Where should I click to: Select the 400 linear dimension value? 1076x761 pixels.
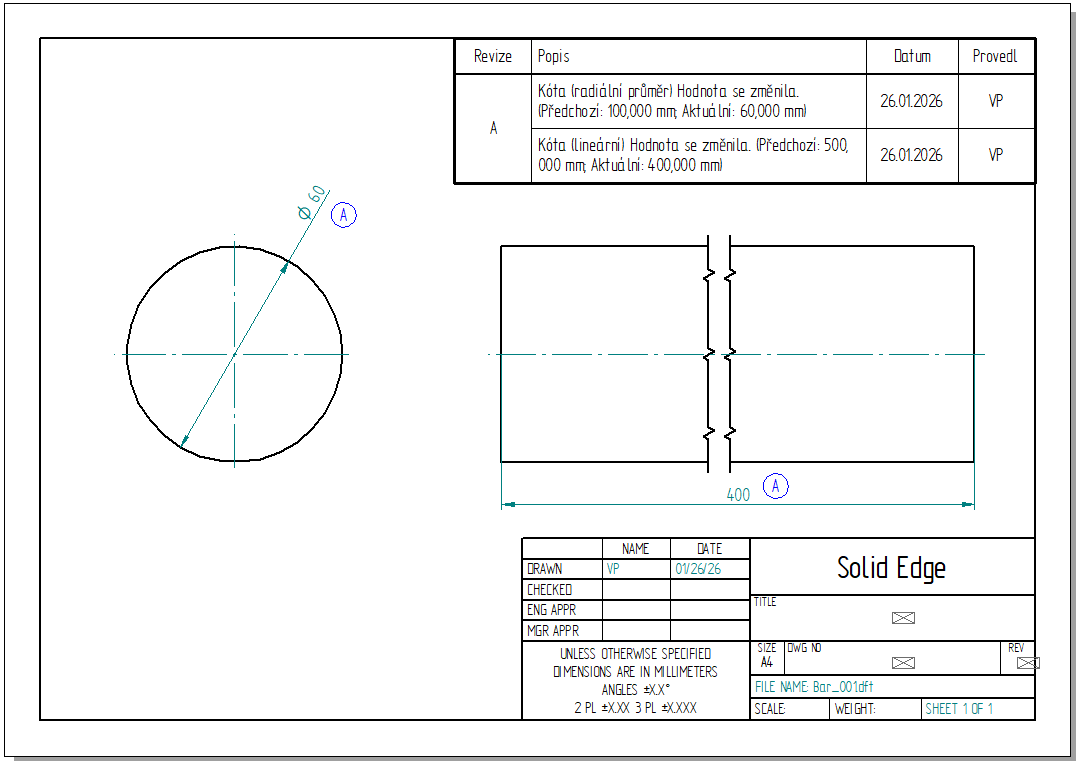pyautogui.click(x=738, y=495)
